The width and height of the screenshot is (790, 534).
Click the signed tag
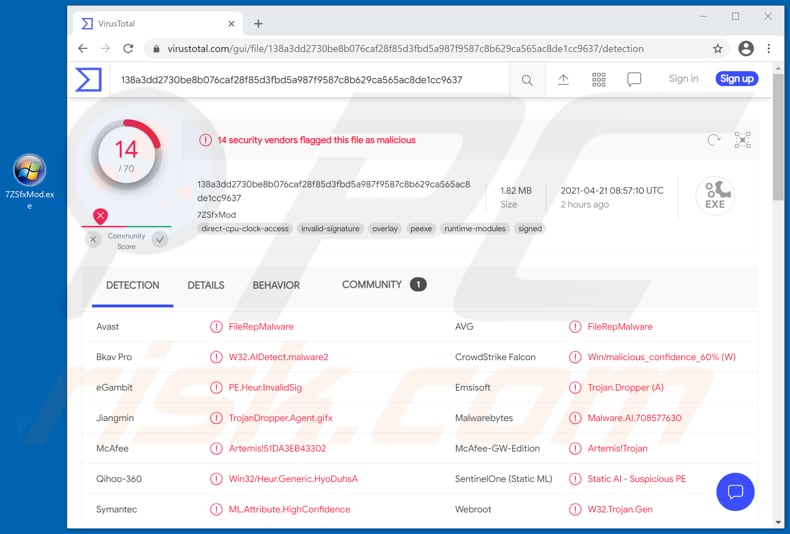pyautogui.click(x=530, y=229)
